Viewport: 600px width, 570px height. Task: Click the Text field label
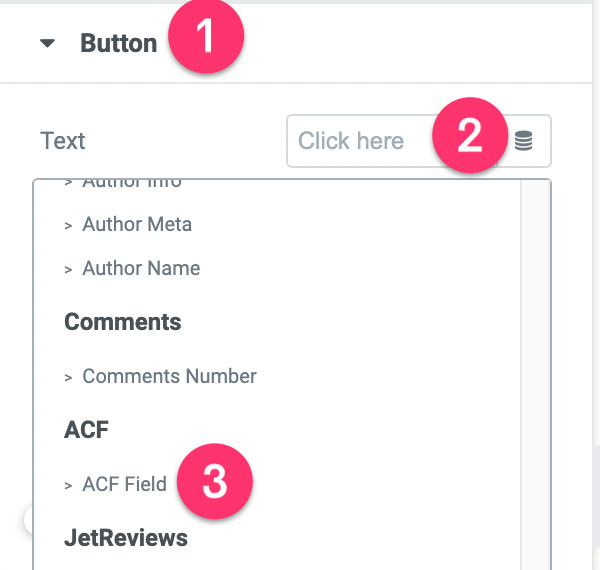point(63,141)
